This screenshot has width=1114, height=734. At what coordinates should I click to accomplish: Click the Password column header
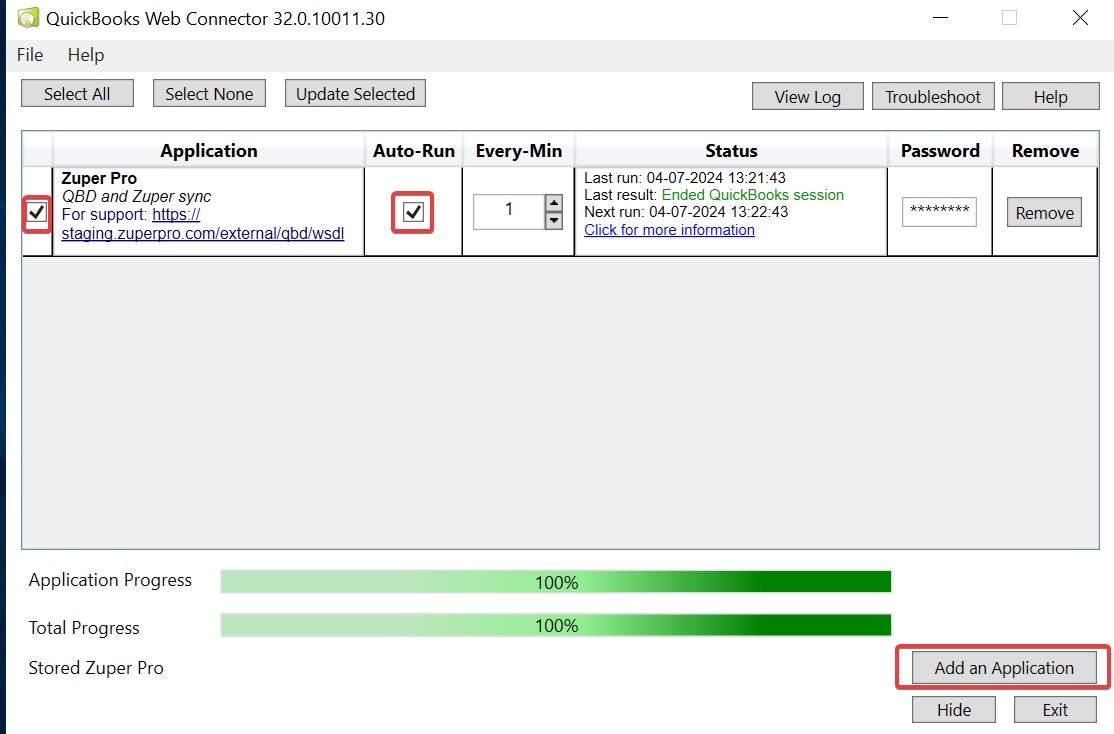(x=940, y=151)
